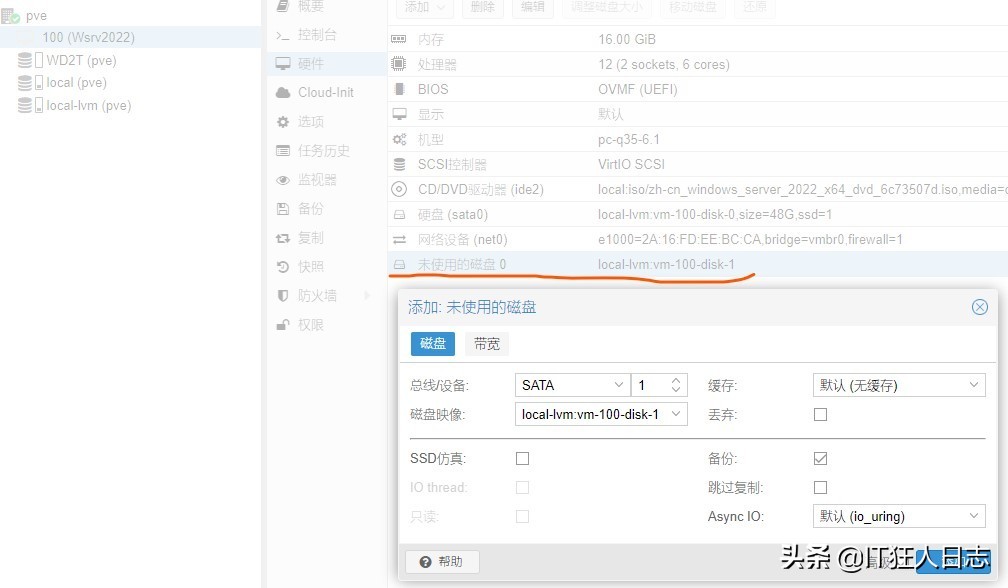
Task: Enable the SSD仿真 checkbox
Action: click(x=522, y=458)
